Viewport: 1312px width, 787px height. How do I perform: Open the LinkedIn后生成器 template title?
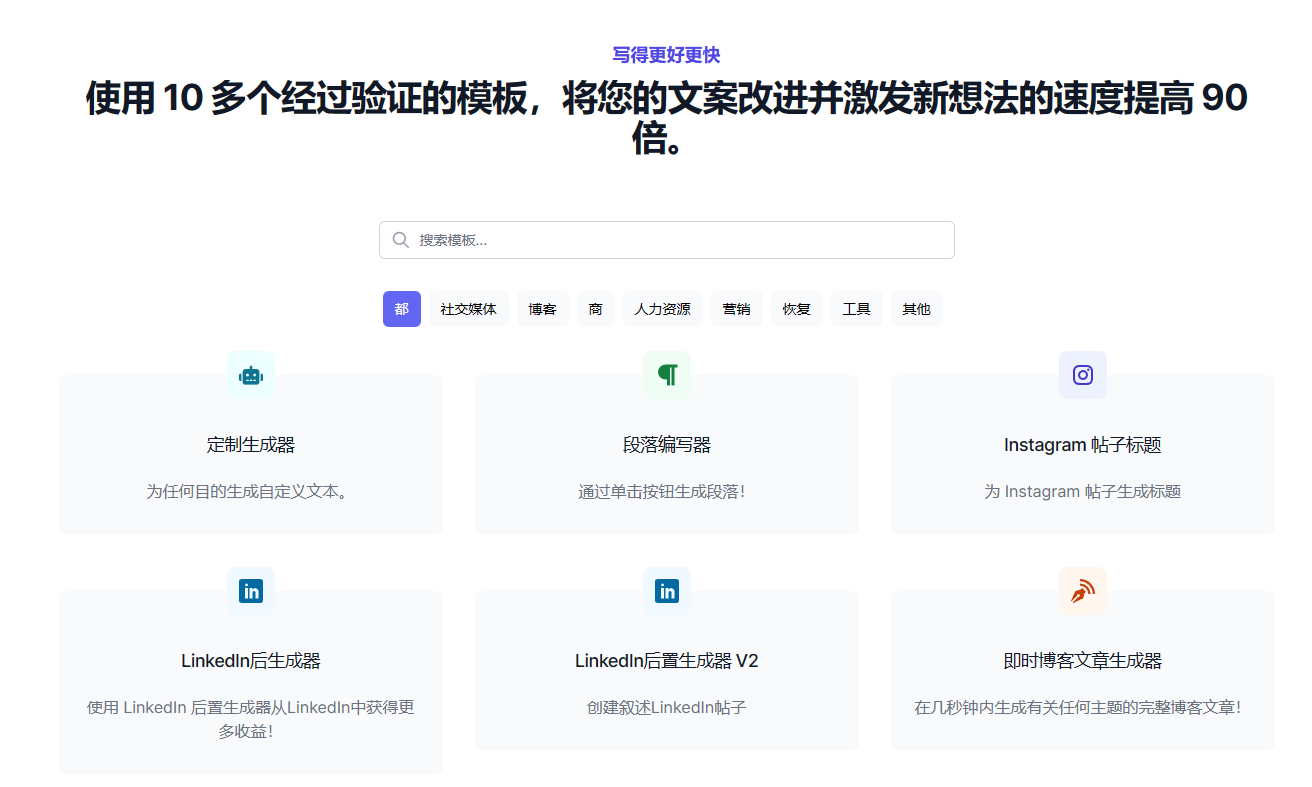click(251, 661)
